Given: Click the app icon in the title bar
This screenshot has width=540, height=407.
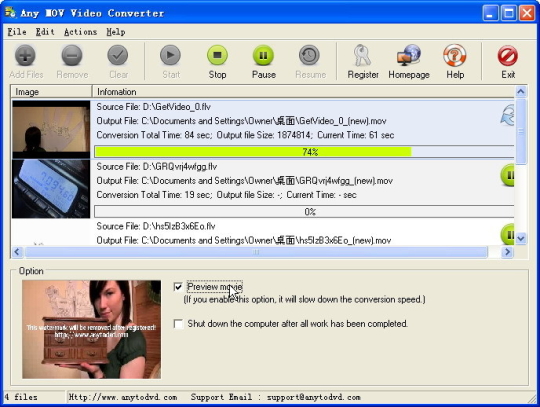Looking at the screenshot, I should click(10, 12).
